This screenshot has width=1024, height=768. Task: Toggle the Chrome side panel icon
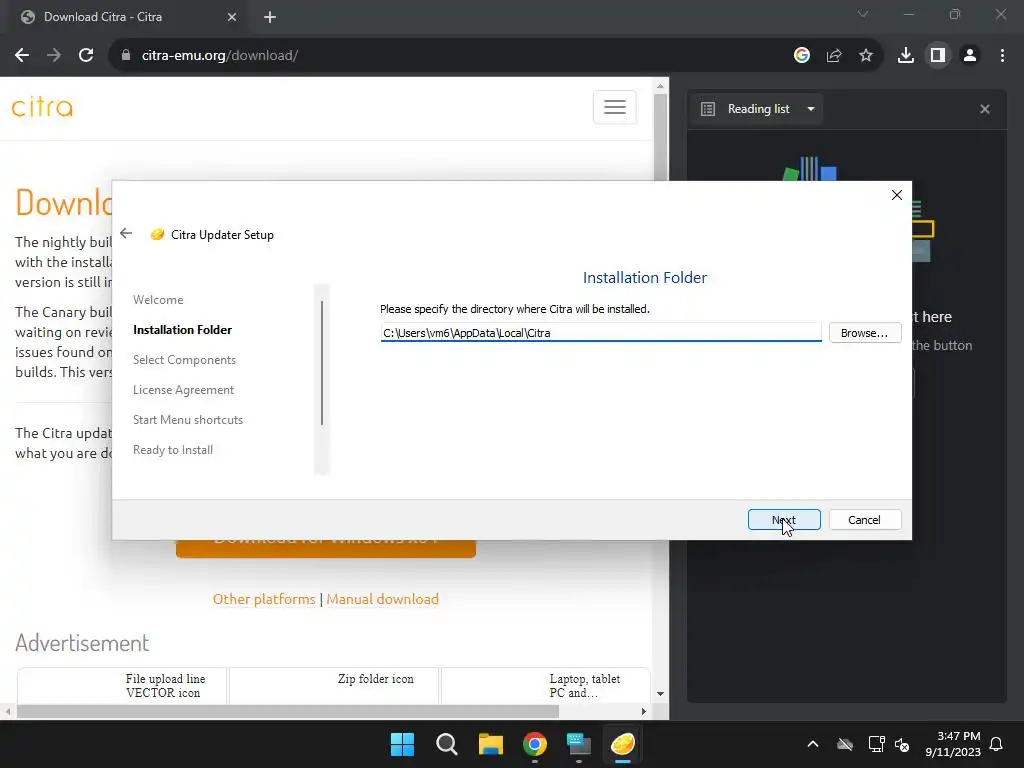(x=938, y=56)
